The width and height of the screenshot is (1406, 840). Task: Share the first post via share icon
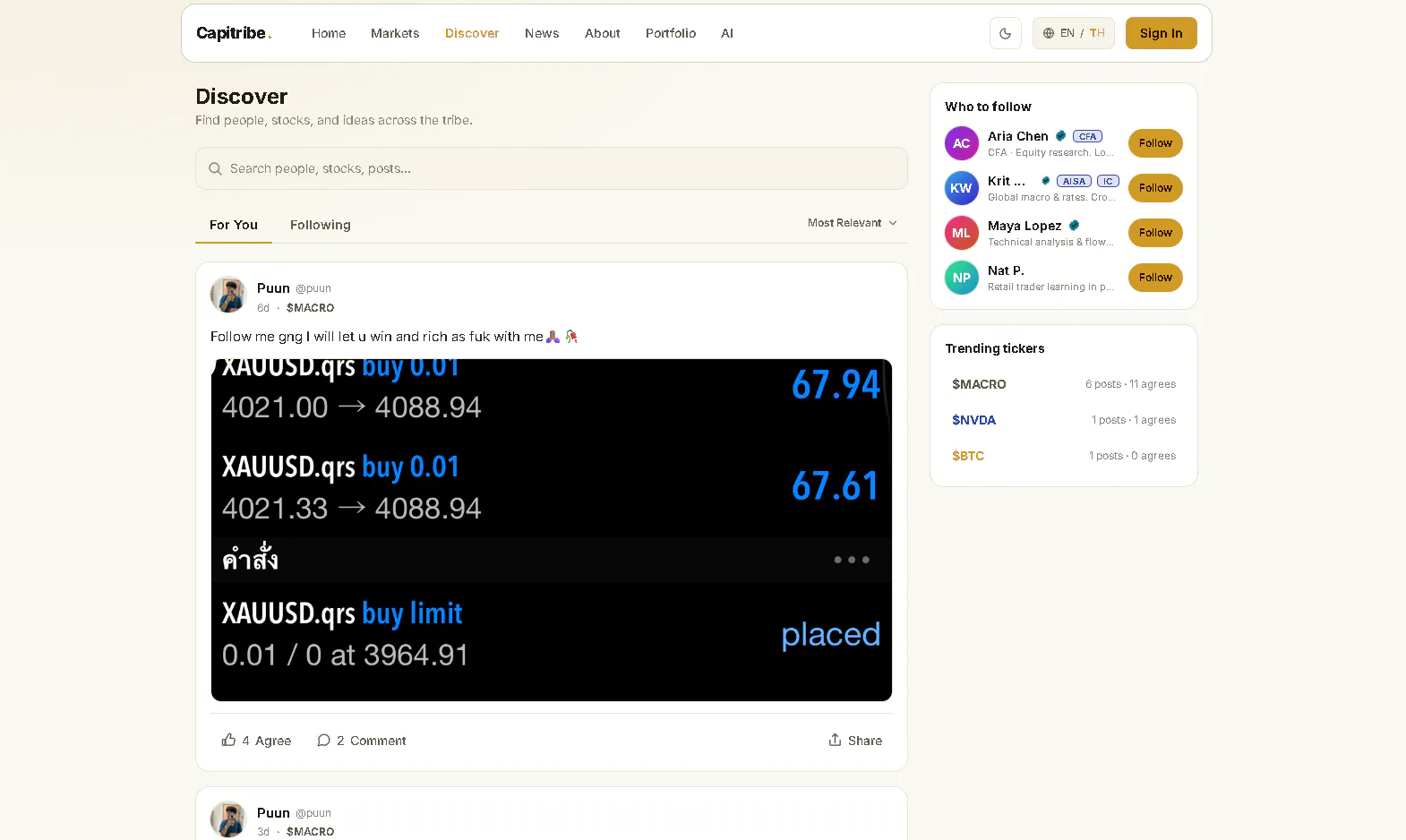click(835, 740)
